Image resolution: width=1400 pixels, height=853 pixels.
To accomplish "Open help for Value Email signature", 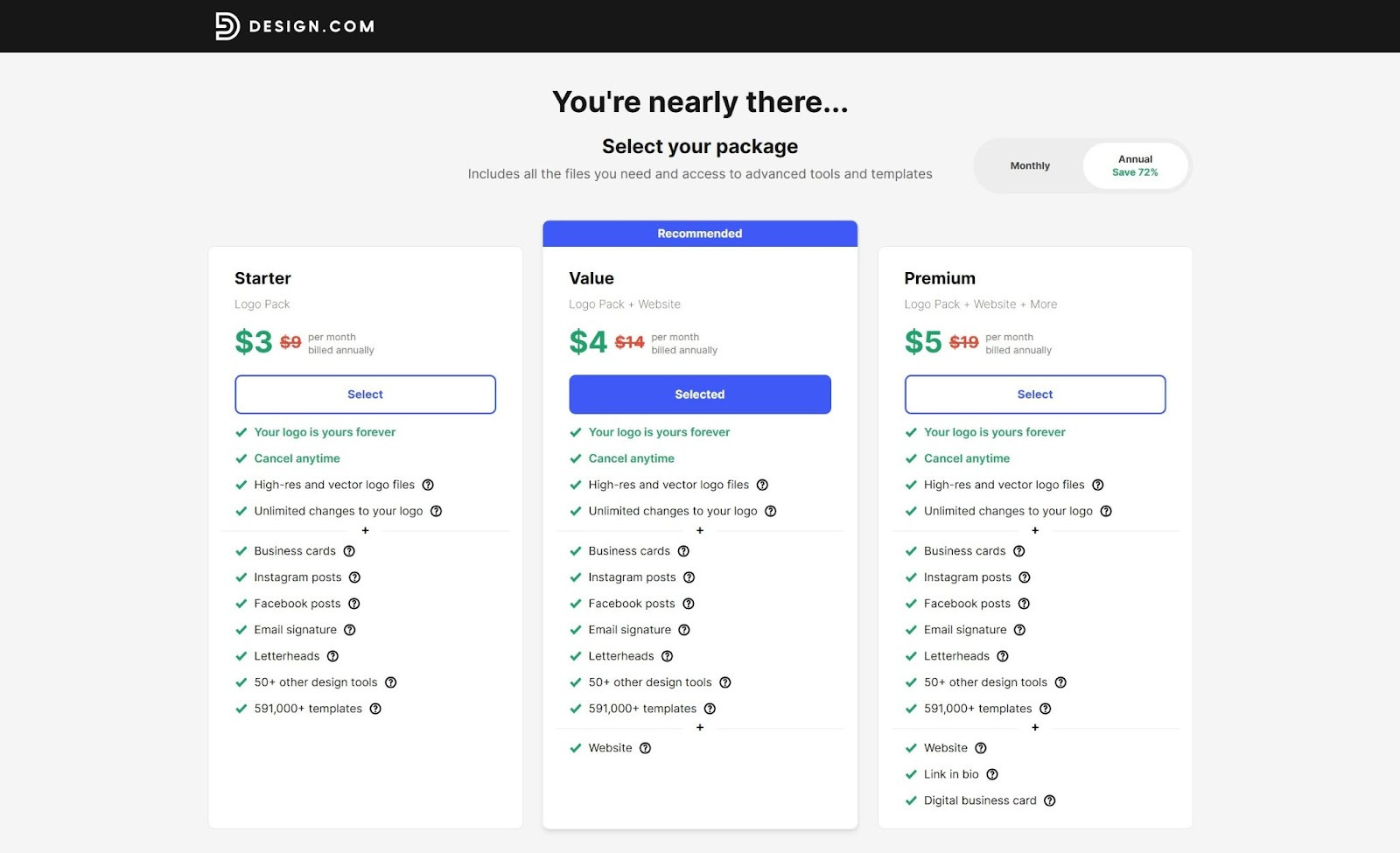I will point(684,630).
